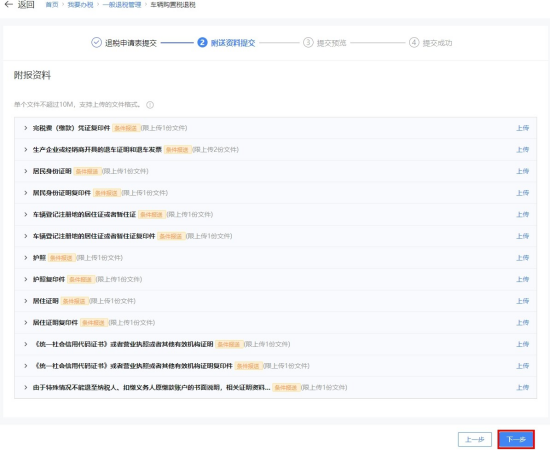Open 一般退税管理 breadcrumb link
Viewport: 550px width, 450px height.
point(122,5)
